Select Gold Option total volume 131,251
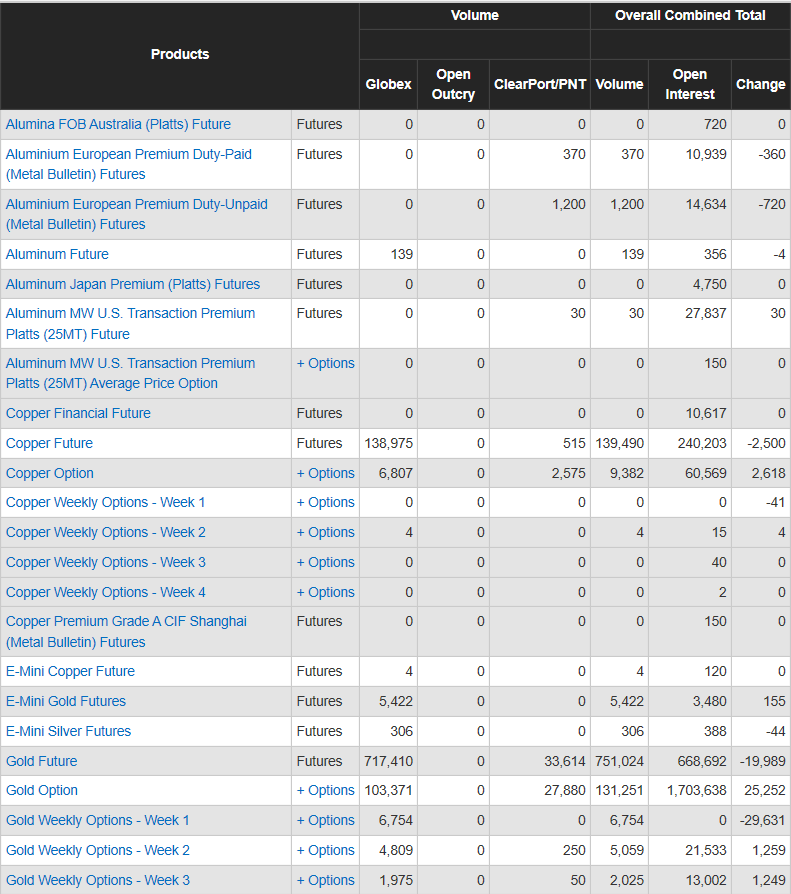The height and width of the screenshot is (894, 791). coord(619,790)
